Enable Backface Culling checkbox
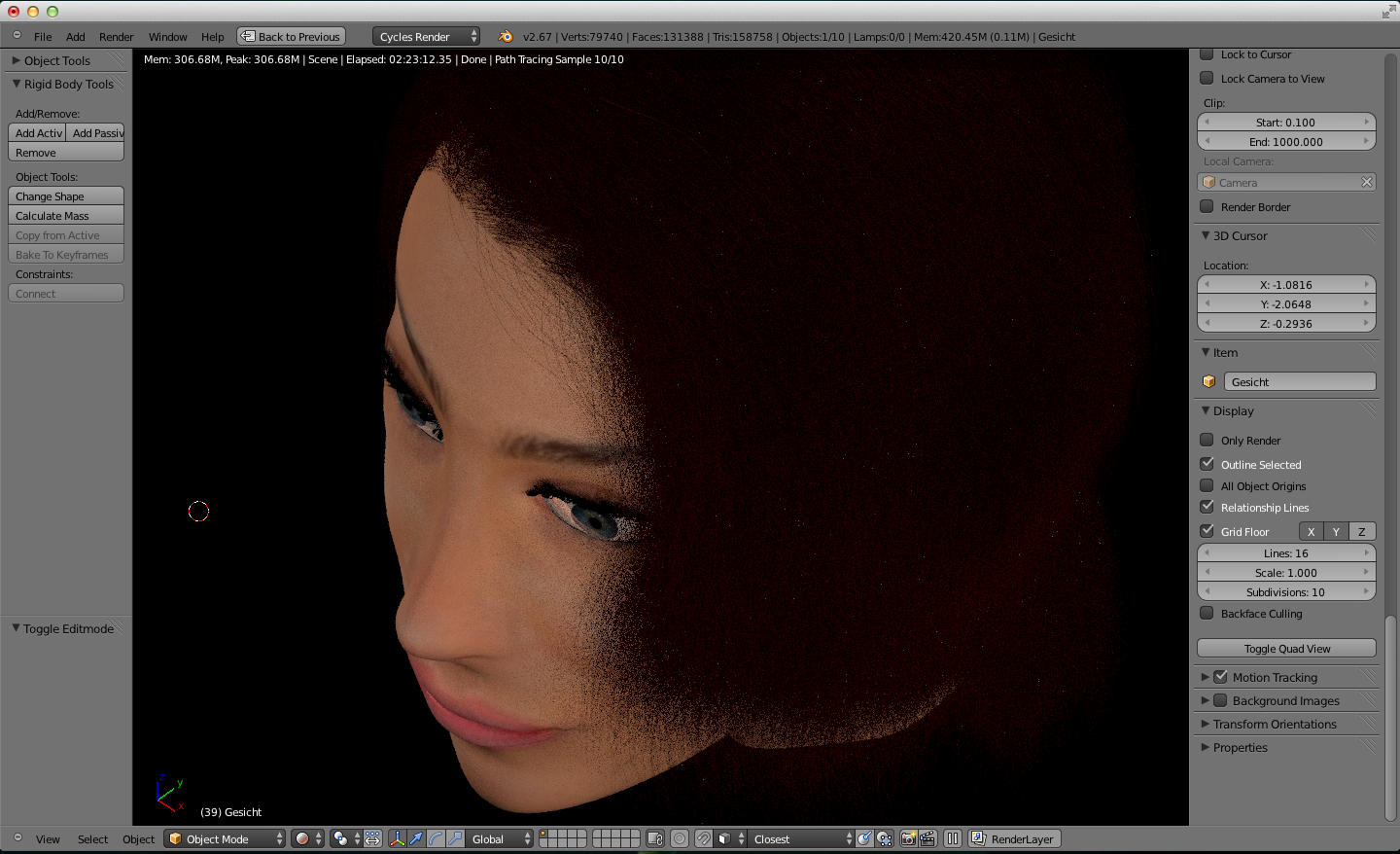This screenshot has height=854, width=1400. [x=1207, y=613]
